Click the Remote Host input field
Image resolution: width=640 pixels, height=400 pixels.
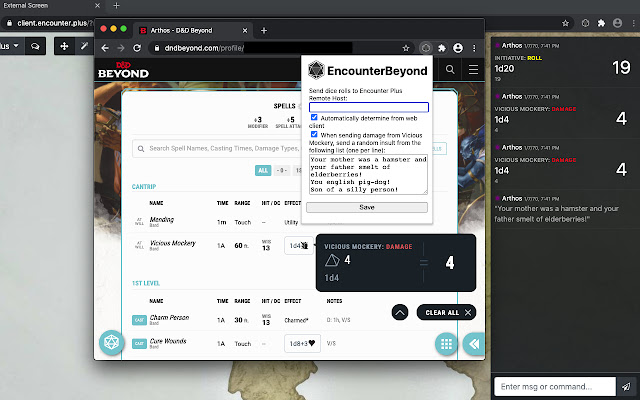pyautogui.click(x=369, y=107)
